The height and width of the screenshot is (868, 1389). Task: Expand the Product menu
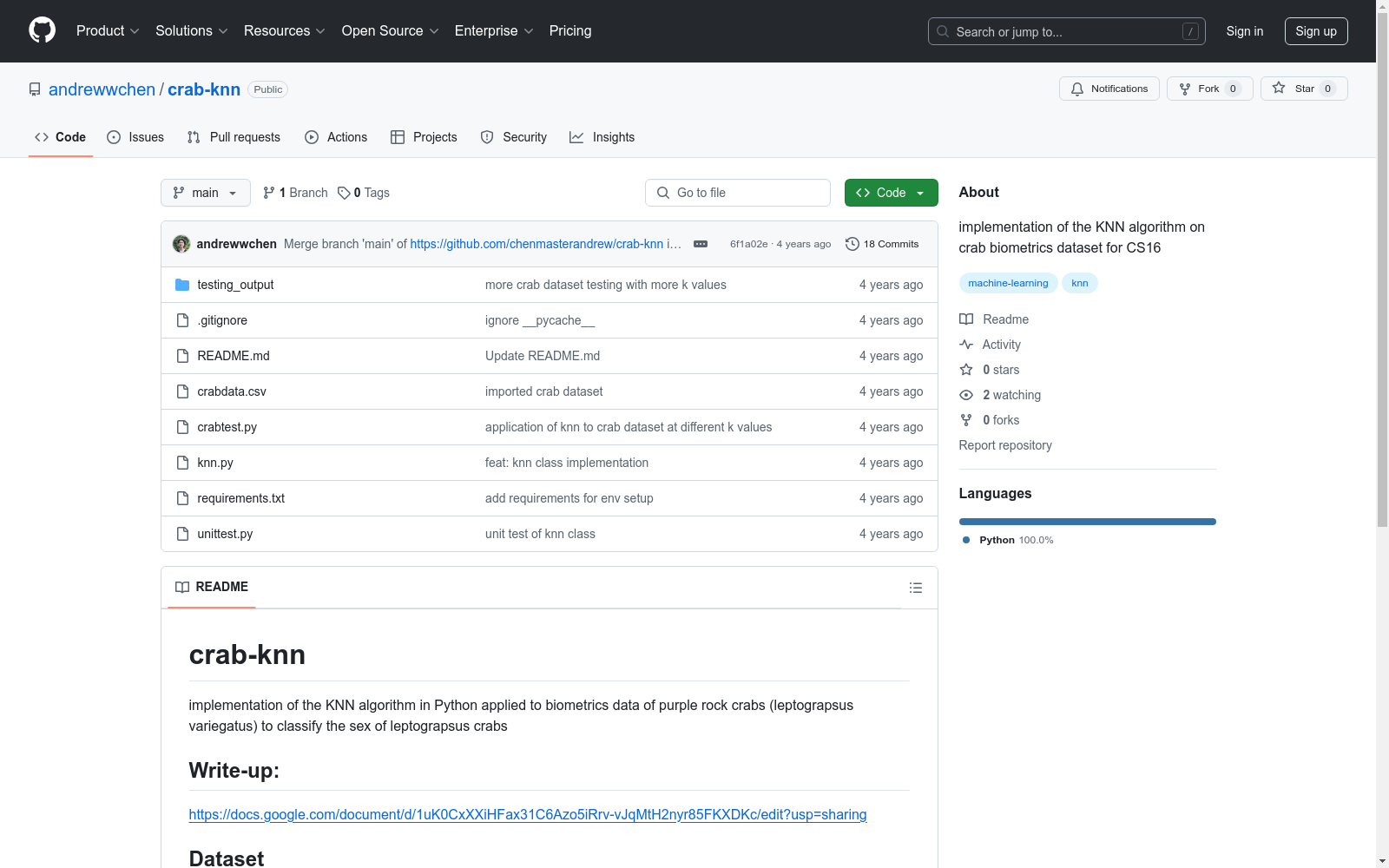(x=108, y=30)
